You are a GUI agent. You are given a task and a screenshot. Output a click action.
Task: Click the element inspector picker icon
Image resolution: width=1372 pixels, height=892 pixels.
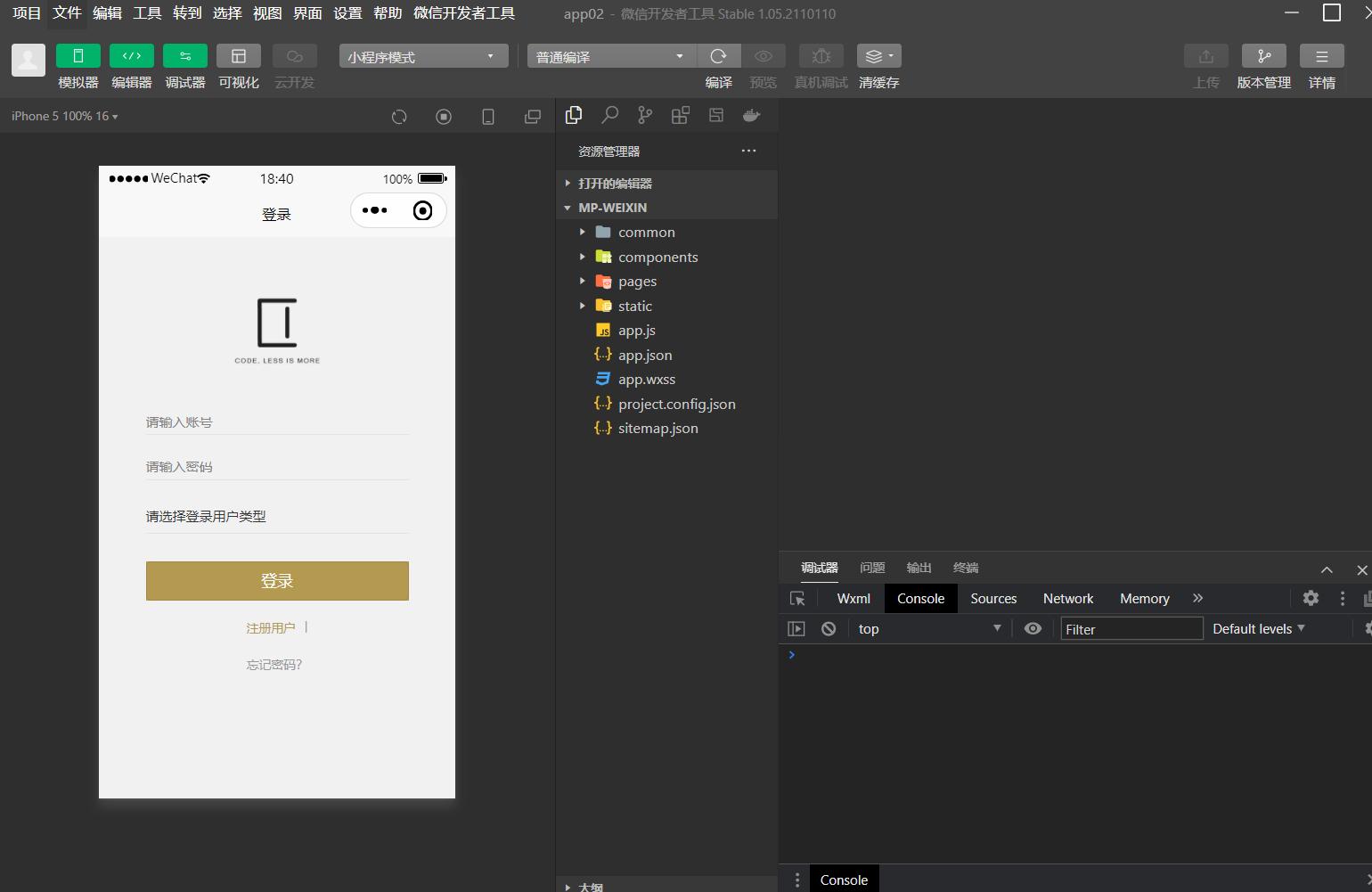click(x=797, y=599)
